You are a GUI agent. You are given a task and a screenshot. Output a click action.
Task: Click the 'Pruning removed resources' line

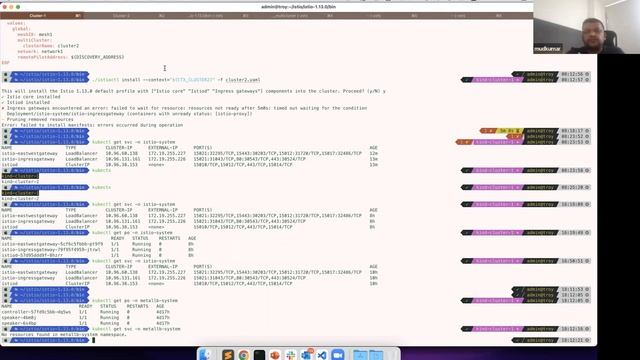click(38, 120)
